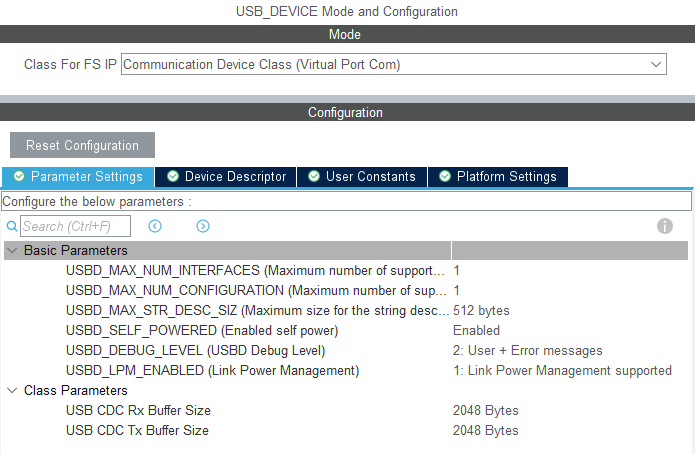The image size is (695, 454).
Task: Click the Configuration section header
Action: pos(348,112)
